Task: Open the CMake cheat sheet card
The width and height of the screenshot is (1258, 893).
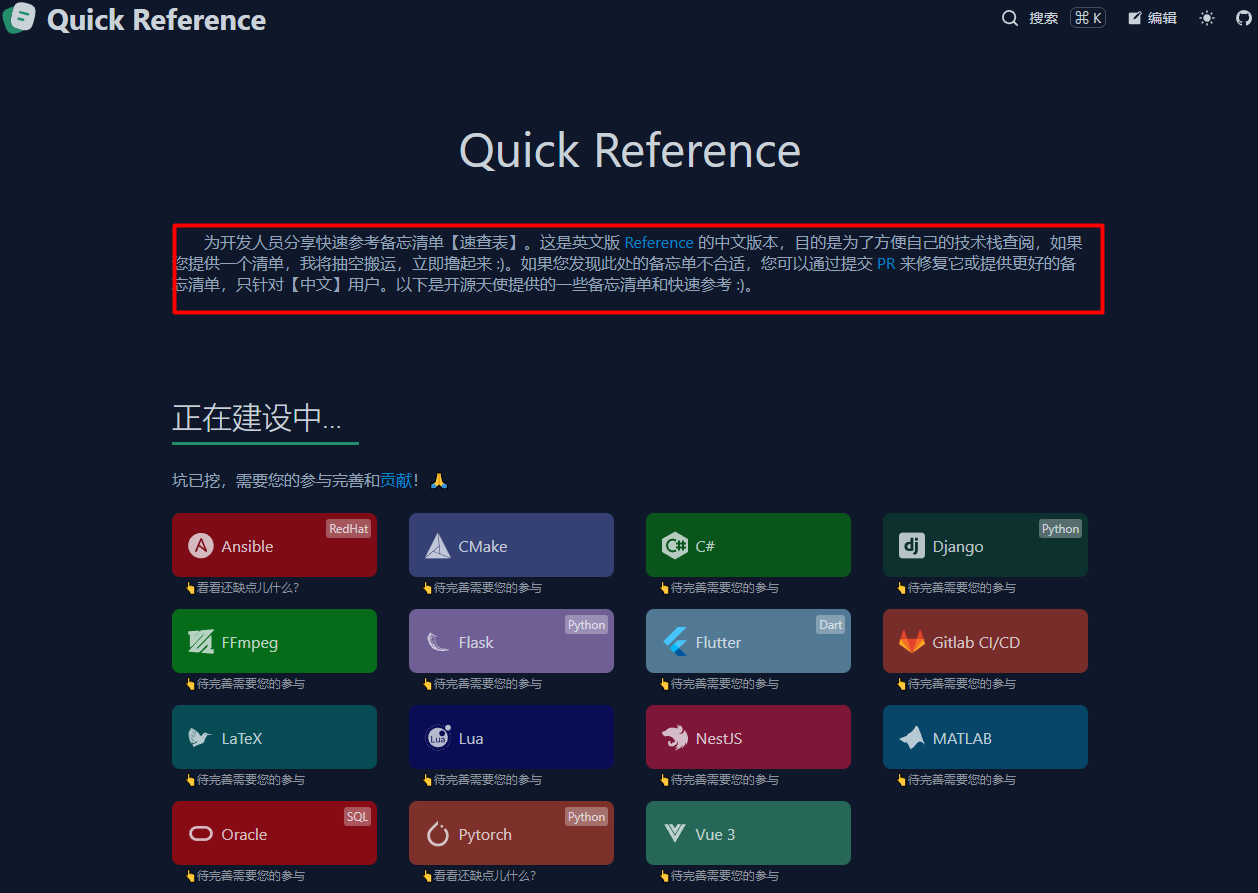Action: (x=511, y=545)
